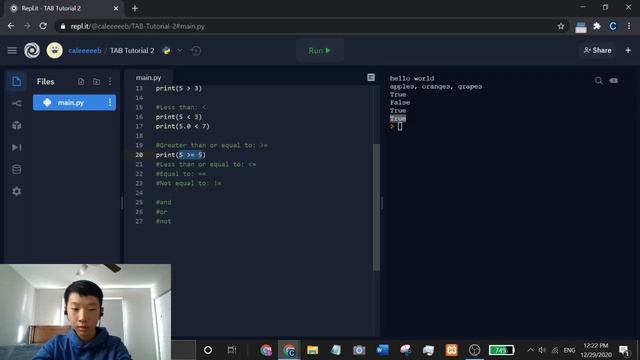The image size is (640, 360).
Task: Open File Explorer from the taskbar
Action: pos(313,350)
